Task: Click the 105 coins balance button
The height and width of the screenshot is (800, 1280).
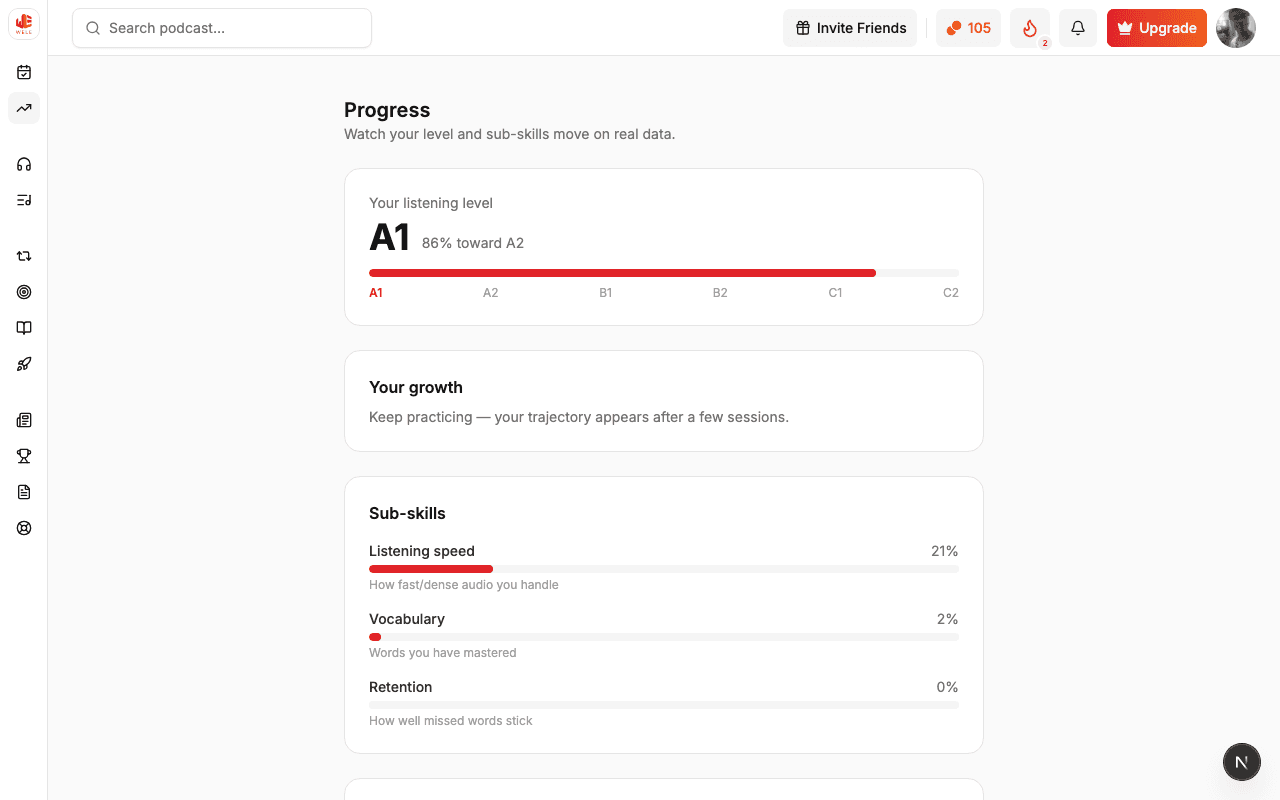Action: 968,28
